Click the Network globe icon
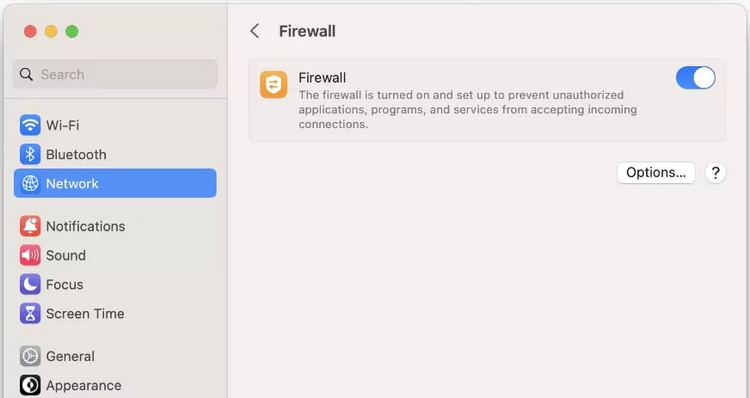This screenshot has width=750, height=398. pyautogui.click(x=30, y=184)
